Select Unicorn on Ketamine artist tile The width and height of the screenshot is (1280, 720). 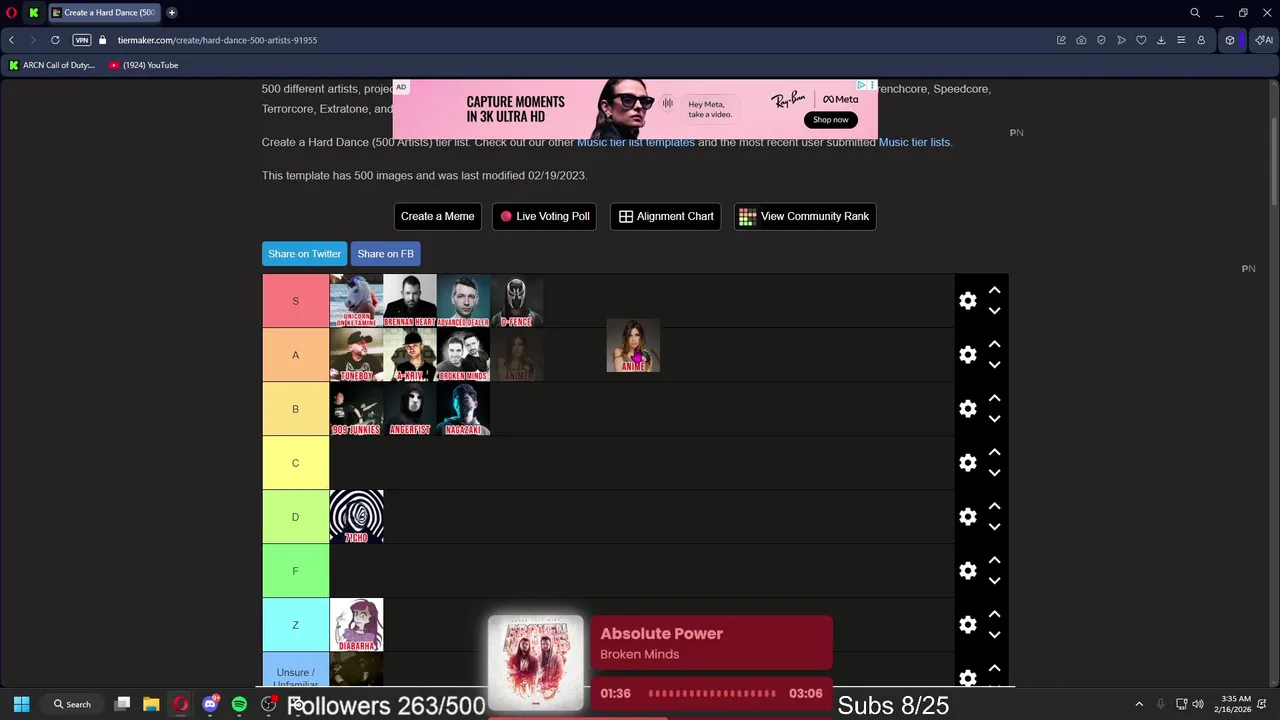click(356, 301)
